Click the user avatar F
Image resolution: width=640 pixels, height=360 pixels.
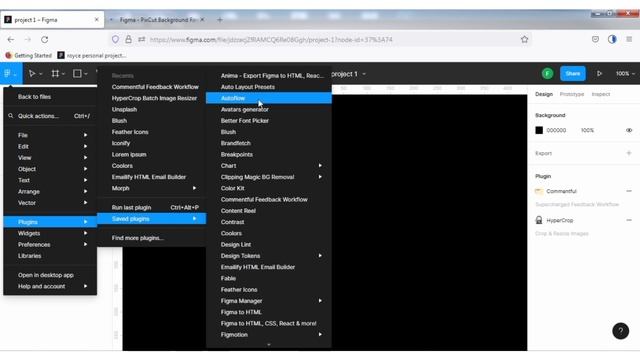(x=547, y=73)
